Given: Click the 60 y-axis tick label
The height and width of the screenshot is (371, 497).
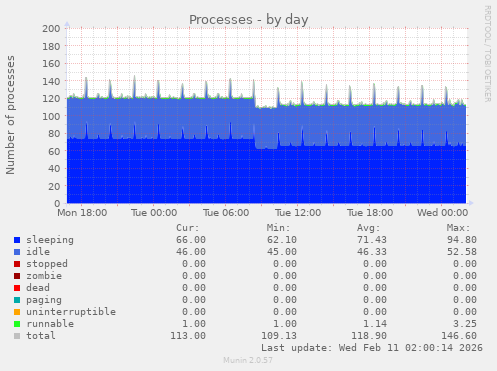Looking at the screenshot, I should pyautogui.click(x=54, y=151).
